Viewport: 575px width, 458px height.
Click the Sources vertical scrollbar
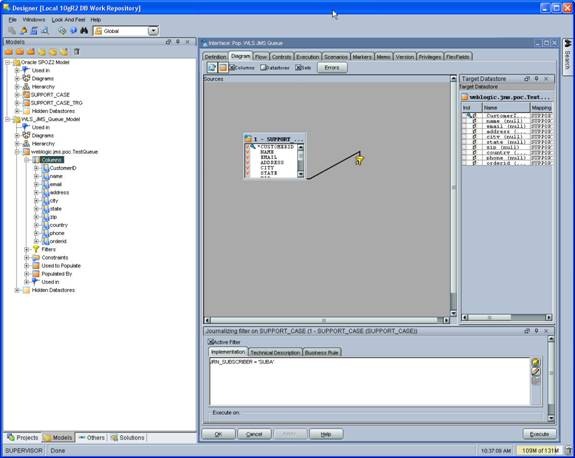click(453, 195)
